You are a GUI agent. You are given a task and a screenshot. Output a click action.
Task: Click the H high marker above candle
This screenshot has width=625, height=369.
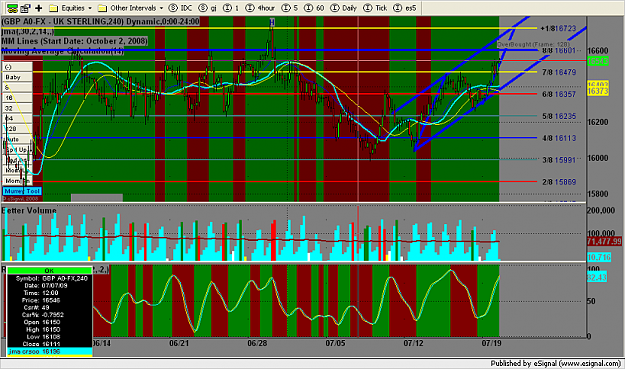(x=272, y=22)
